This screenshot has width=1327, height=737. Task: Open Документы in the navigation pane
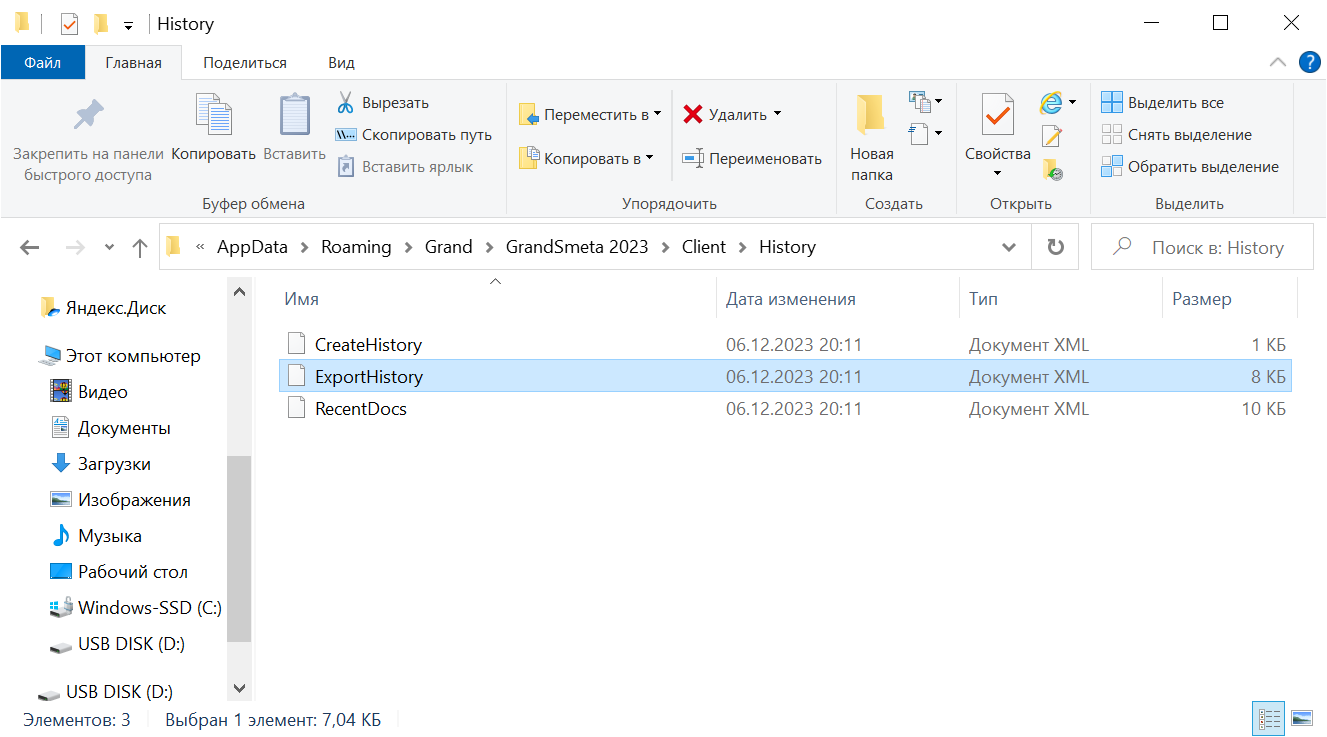111,428
